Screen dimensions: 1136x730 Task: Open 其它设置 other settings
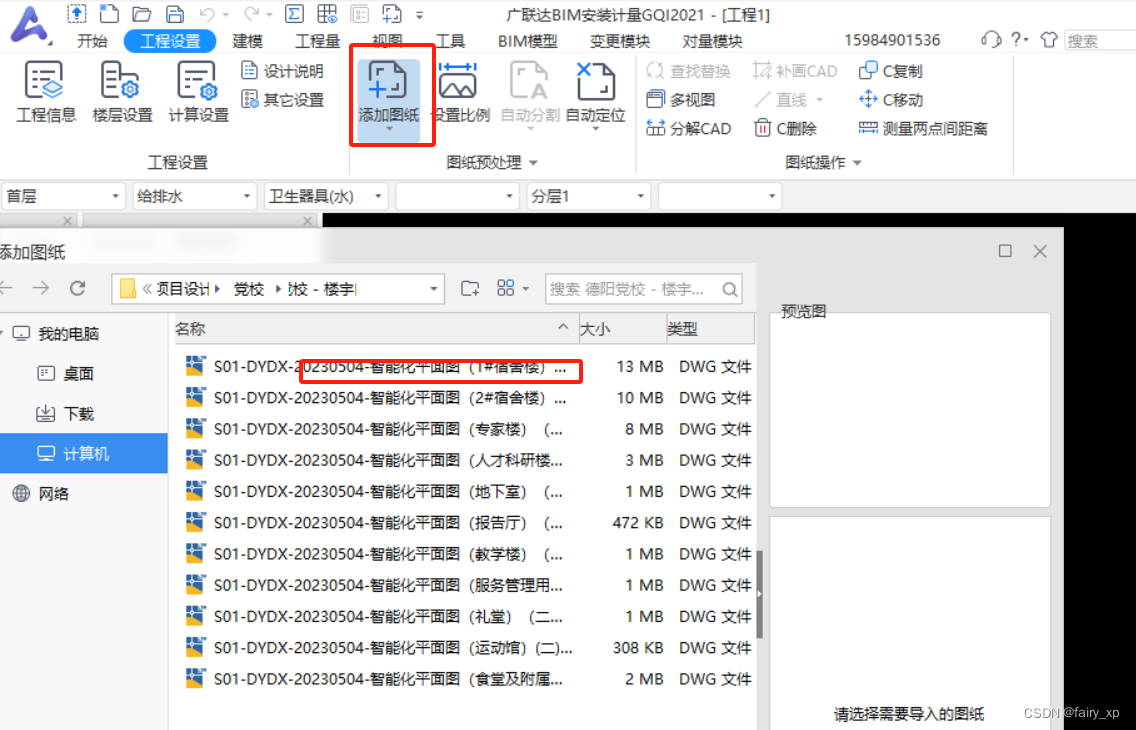[x=282, y=100]
